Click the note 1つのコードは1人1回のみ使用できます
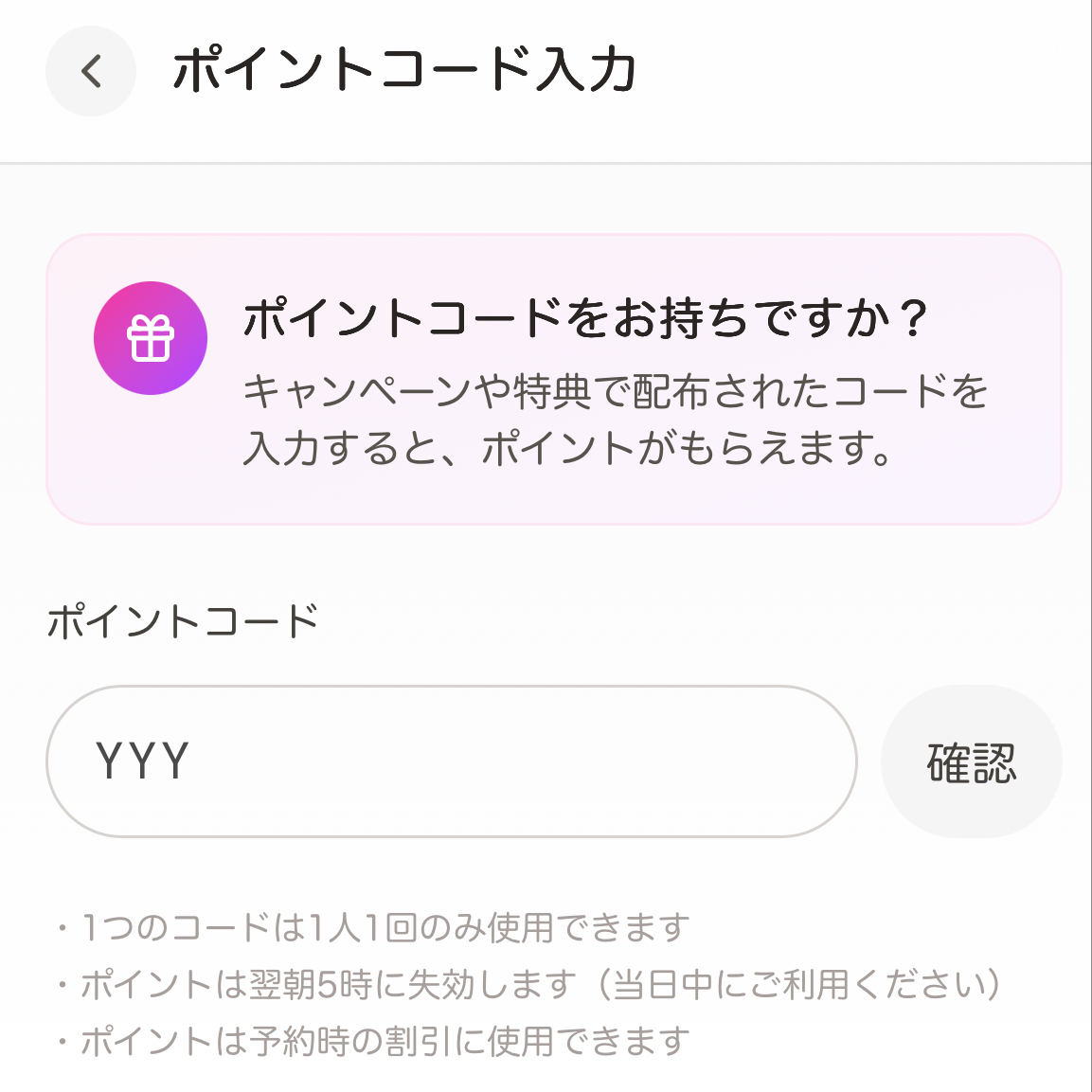Image resolution: width=1092 pixels, height=1092 pixels. (385, 927)
